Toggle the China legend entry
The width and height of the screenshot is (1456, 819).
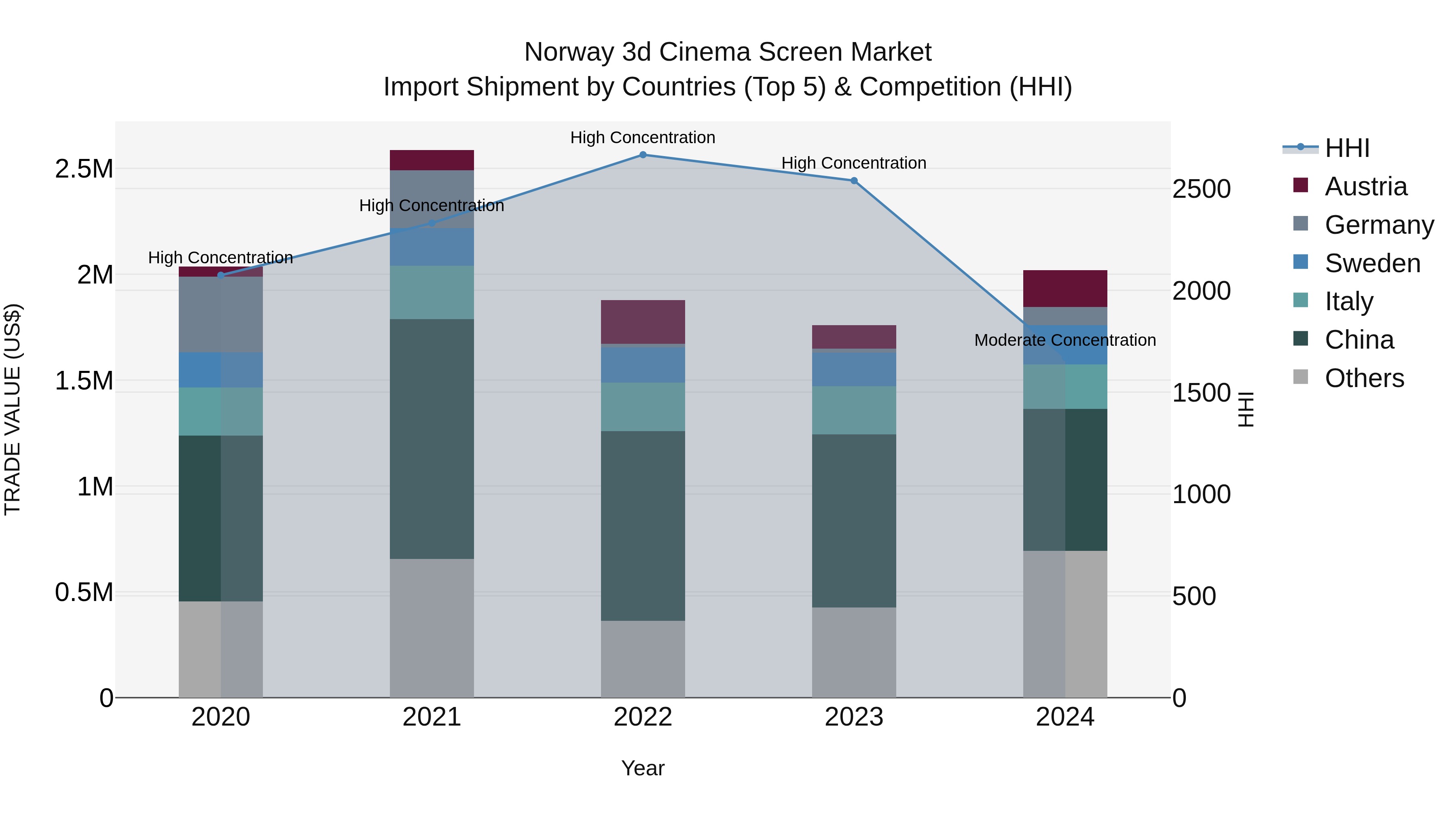1344,340
